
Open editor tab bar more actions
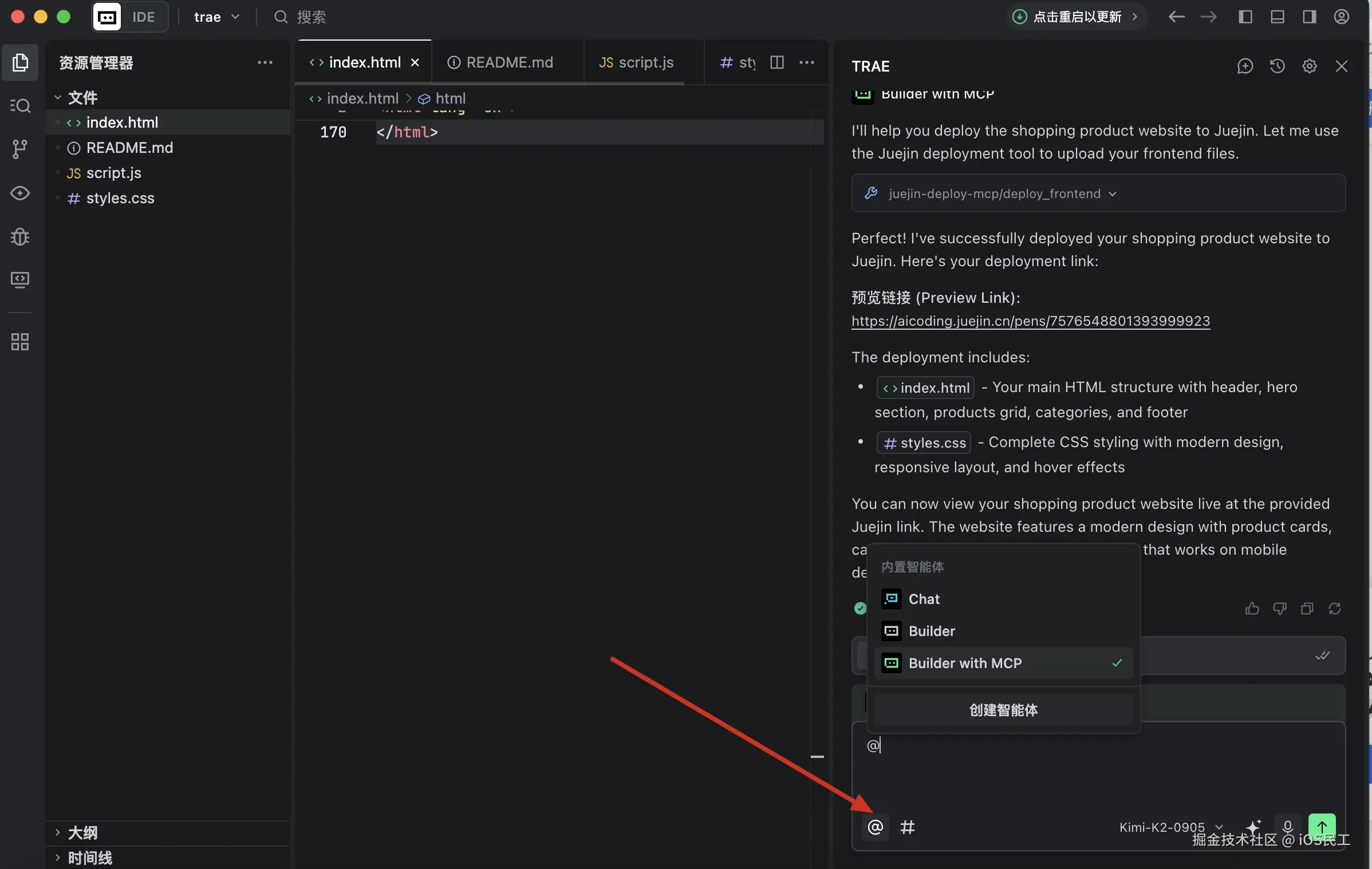point(806,62)
